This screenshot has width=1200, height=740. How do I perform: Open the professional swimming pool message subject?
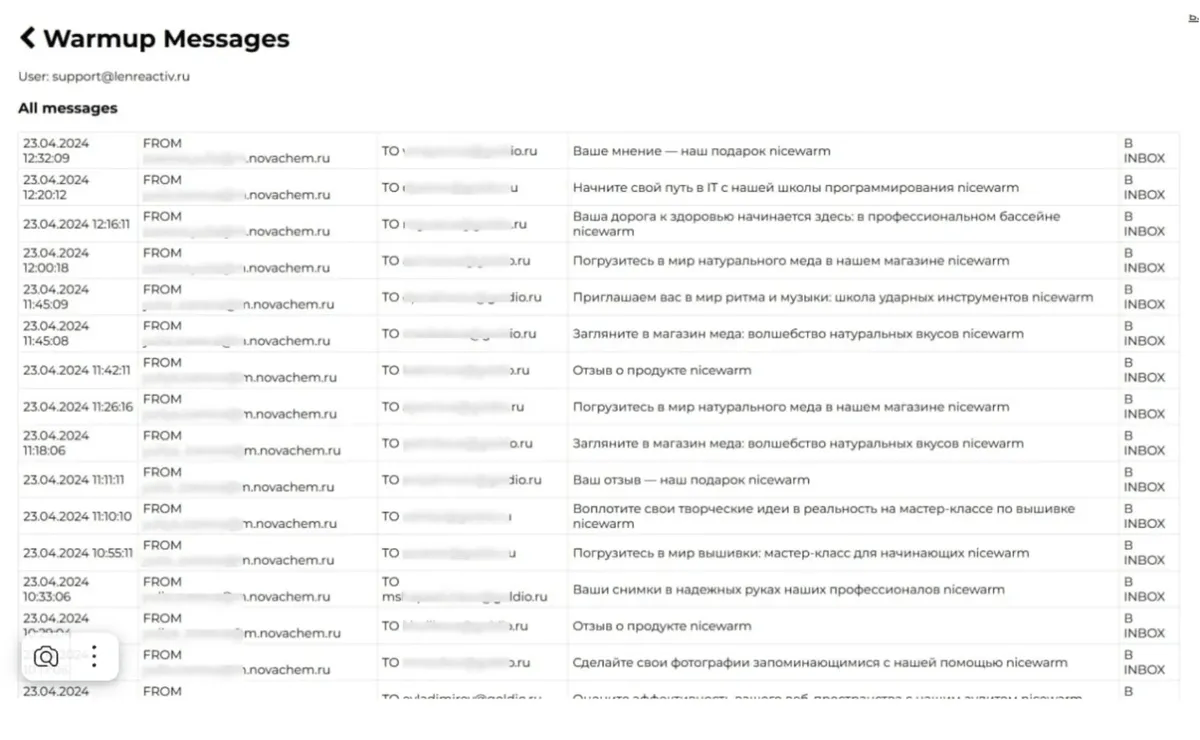pyautogui.click(x=816, y=224)
